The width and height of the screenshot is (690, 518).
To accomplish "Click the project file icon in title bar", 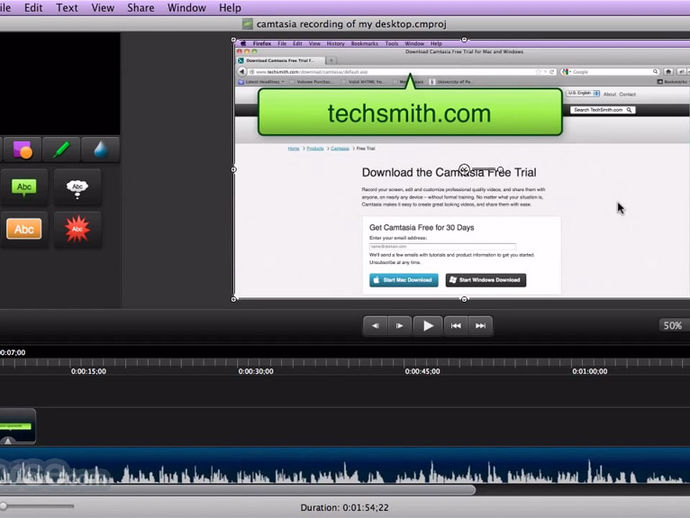I will pyautogui.click(x=248, y=24).
